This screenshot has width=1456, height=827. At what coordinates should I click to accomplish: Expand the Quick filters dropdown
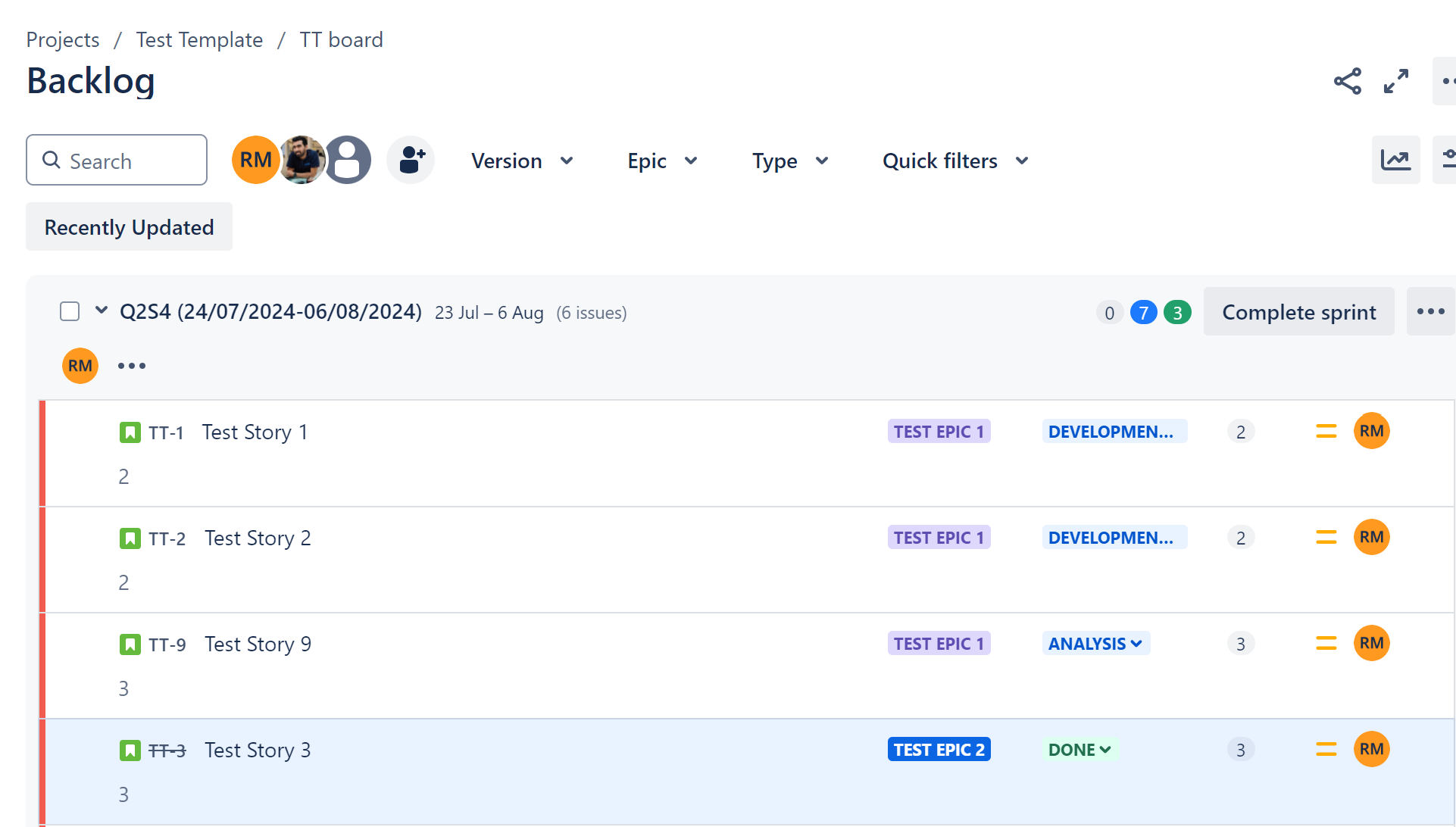coord(955,161)
